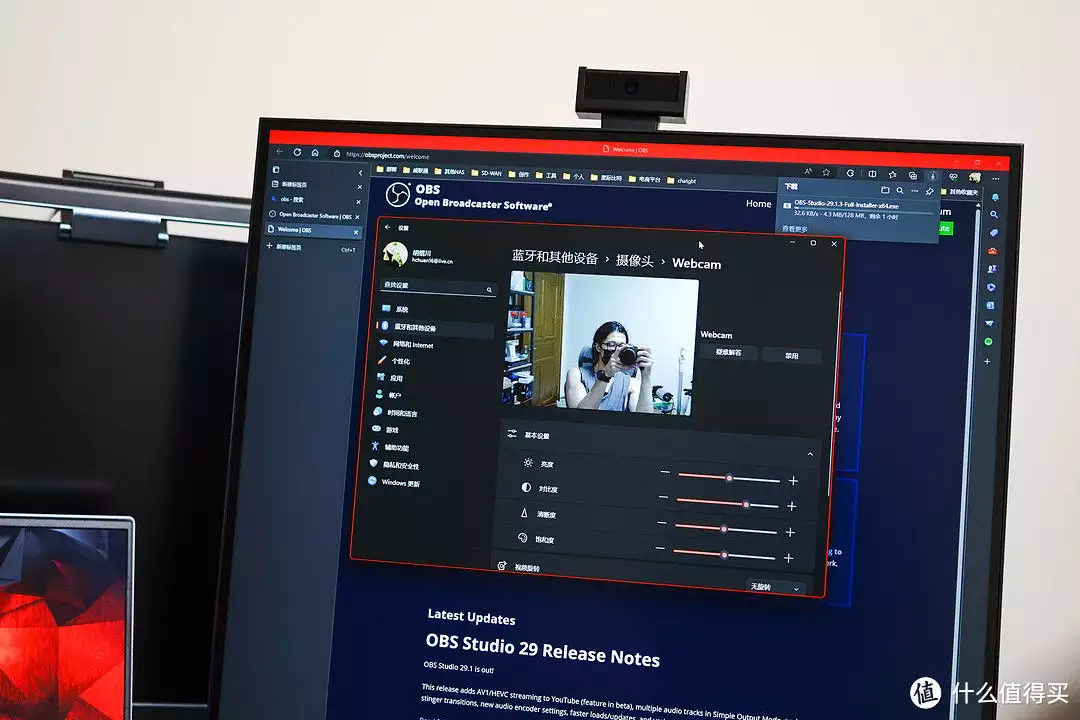The width and height of the screenshot is (1080, 720).
Task: Open the tab actions menu icon
Action: pyautogui.click(x=276, y=169)
